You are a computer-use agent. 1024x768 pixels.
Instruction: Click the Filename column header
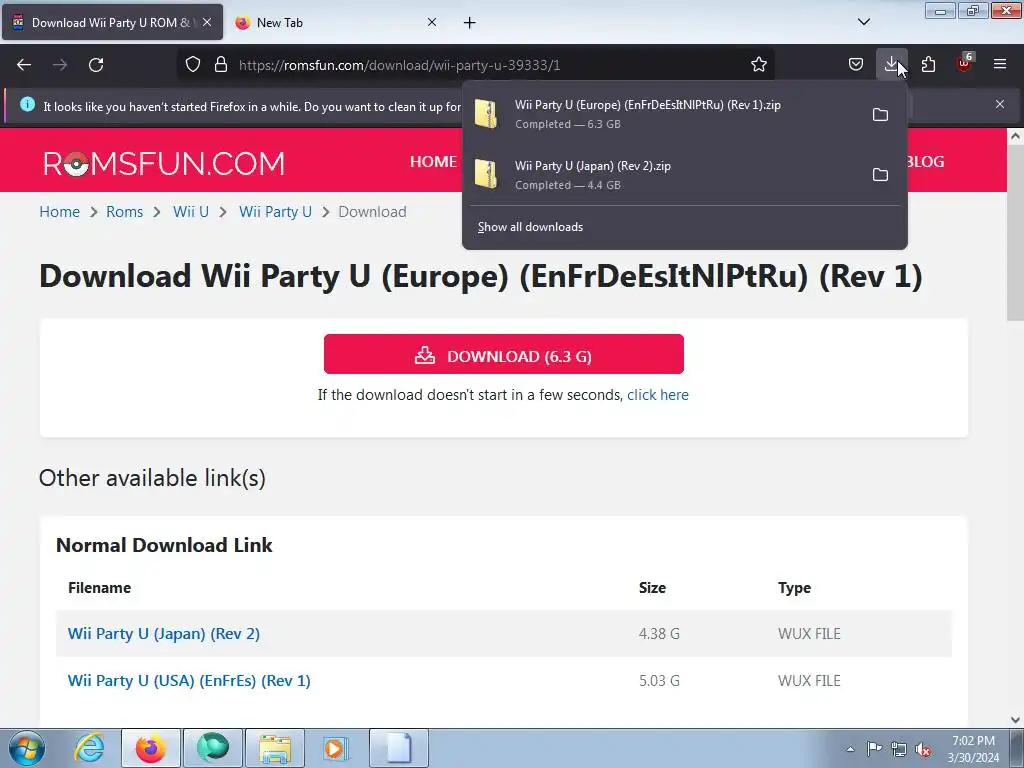(x=99, y=588)
